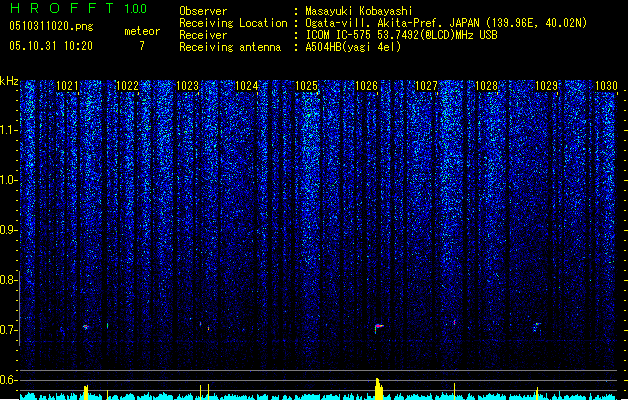Screen dimensions: 629x400
Task: Click the small echo after 1027
Action: click(x=455, y=322)
